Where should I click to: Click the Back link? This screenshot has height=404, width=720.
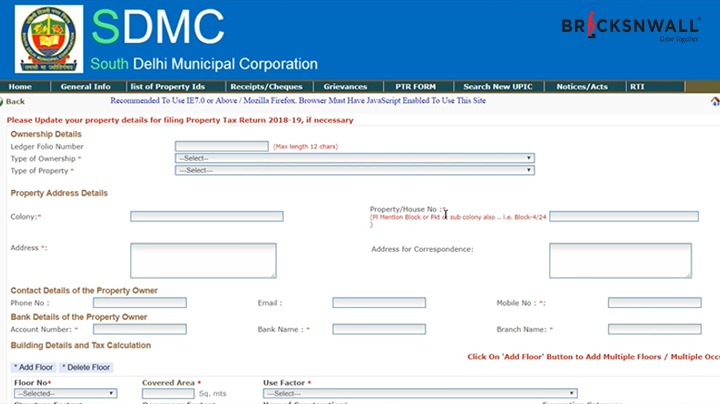click(15, 101)
